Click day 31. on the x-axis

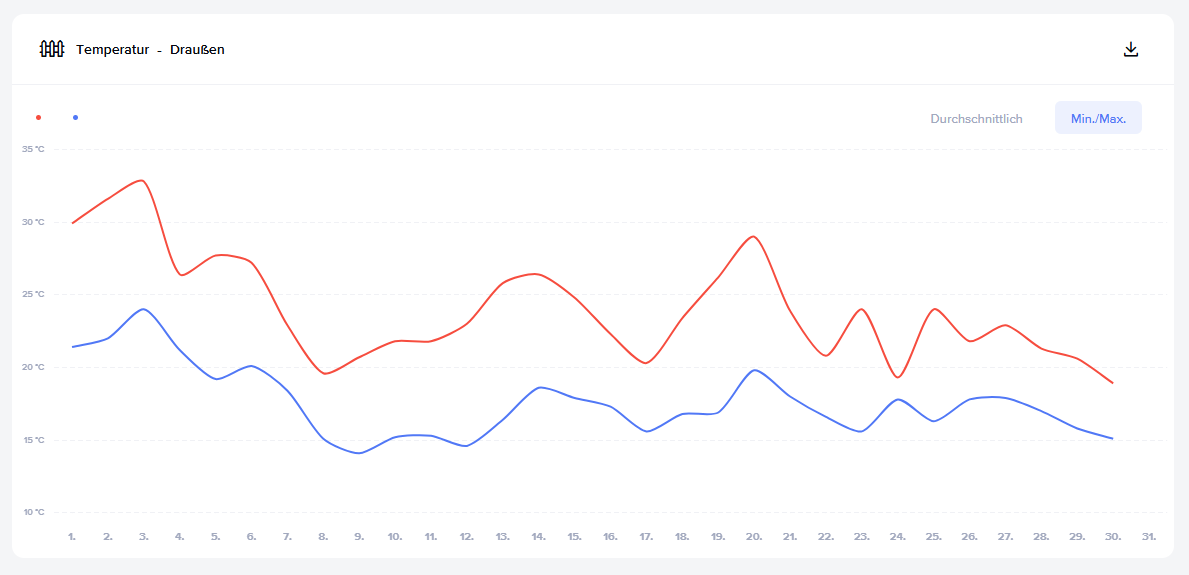(1149, 537)
